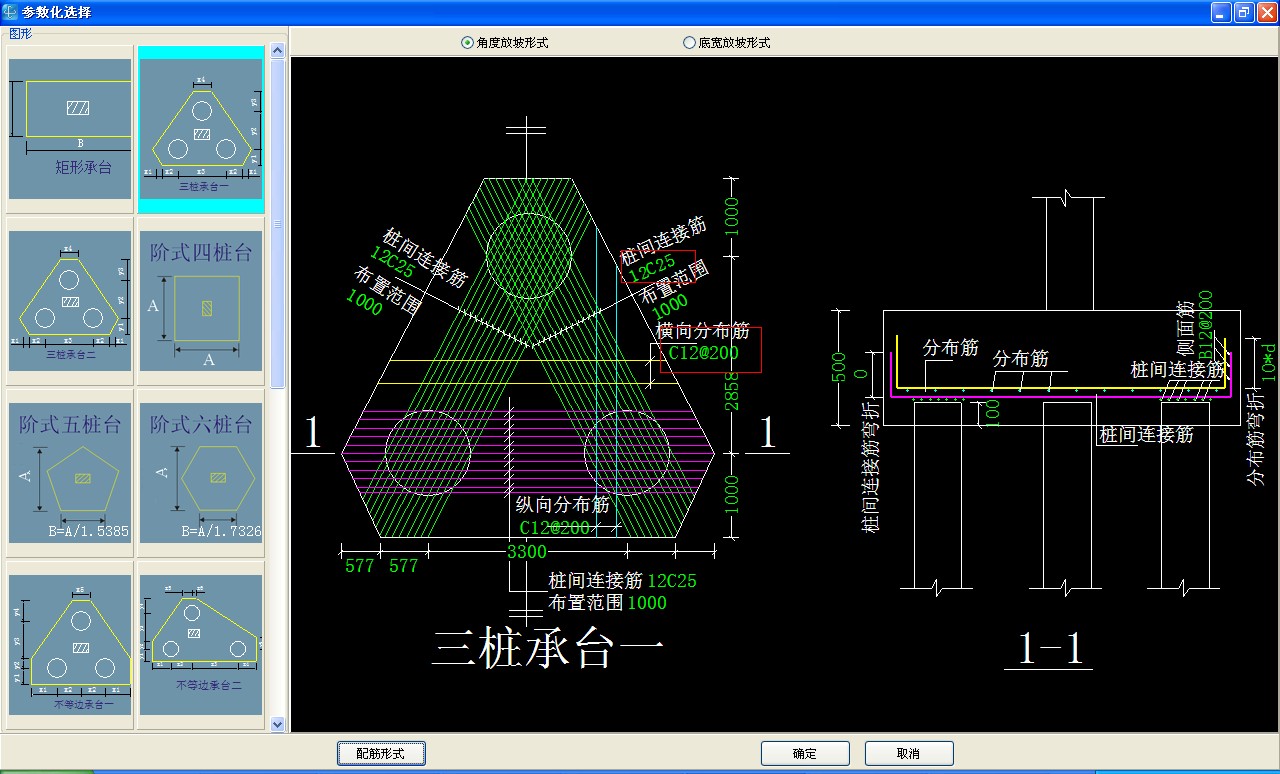The image size is (1280, 774).
Task: Cancel with the 取消 button
Action: (909, 753)
